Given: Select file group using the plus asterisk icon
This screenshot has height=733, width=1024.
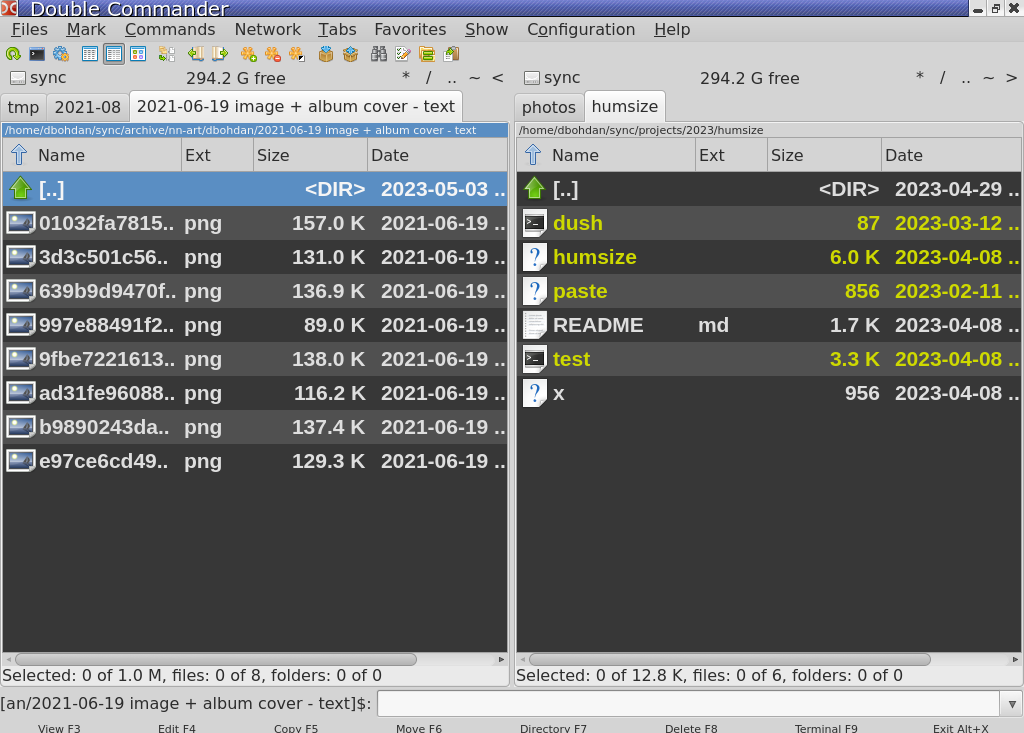Looking at the screenshot, I should pyautogui.click(x=247, y=54).
